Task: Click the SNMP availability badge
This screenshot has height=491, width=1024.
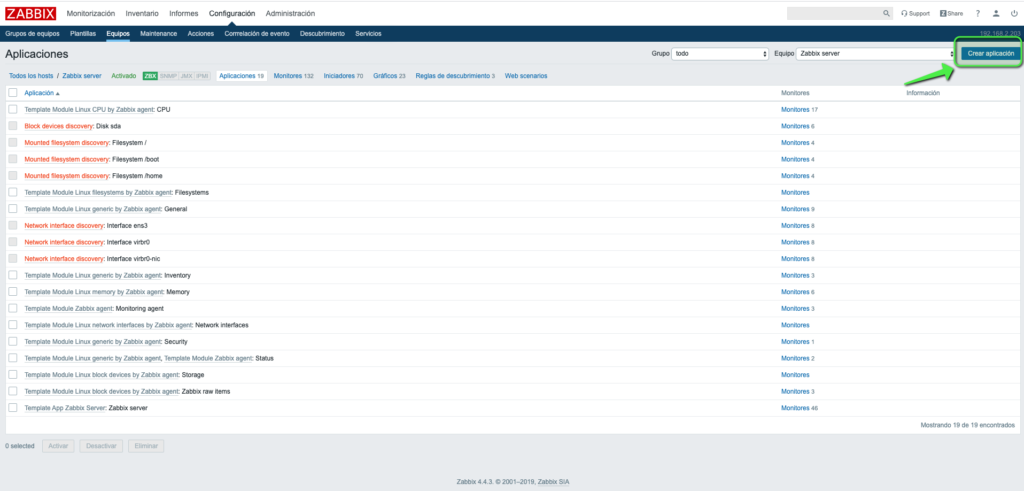Action: 168,76
